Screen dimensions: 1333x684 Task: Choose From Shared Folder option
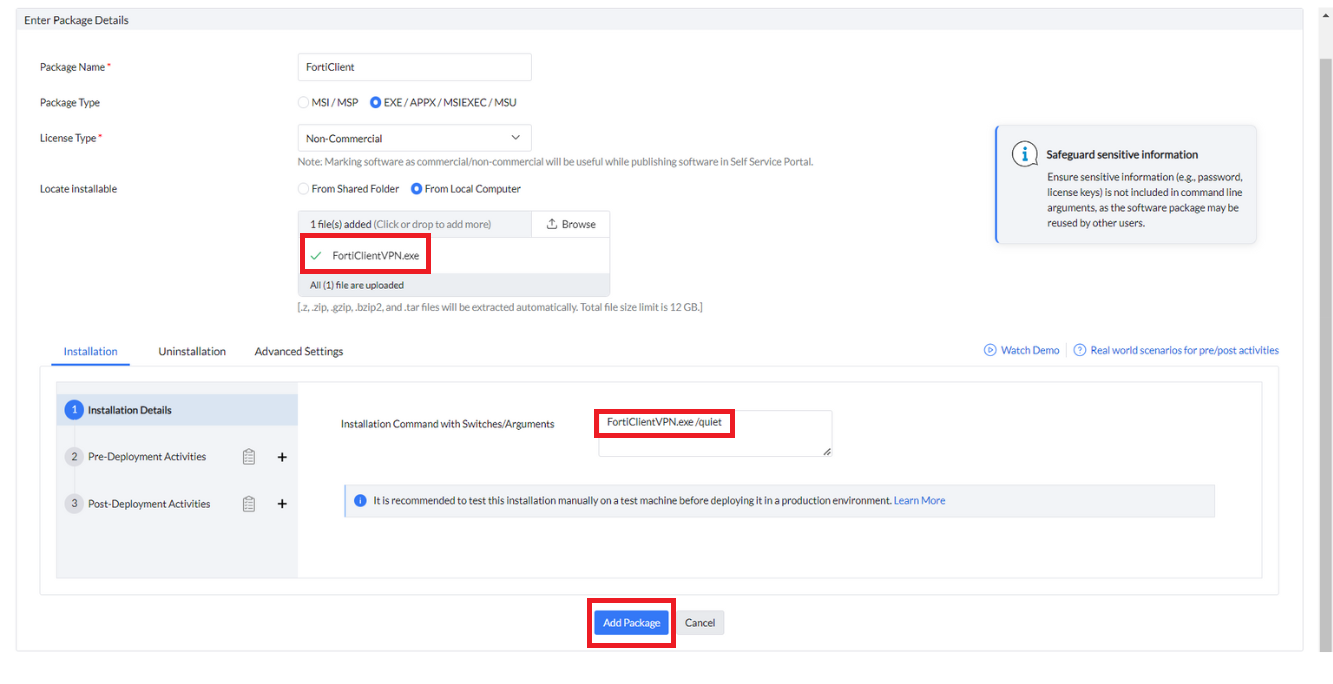click(x=303, y=189)
